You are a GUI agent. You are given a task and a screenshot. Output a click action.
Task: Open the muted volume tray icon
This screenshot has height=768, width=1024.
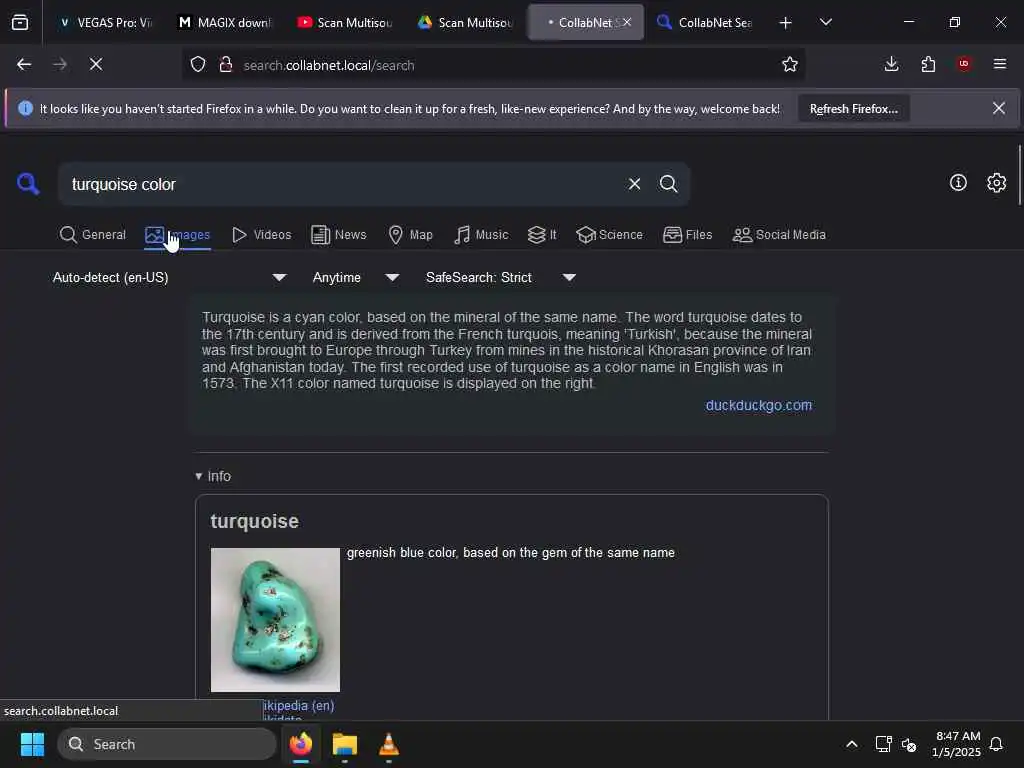(x=908, y=744)
